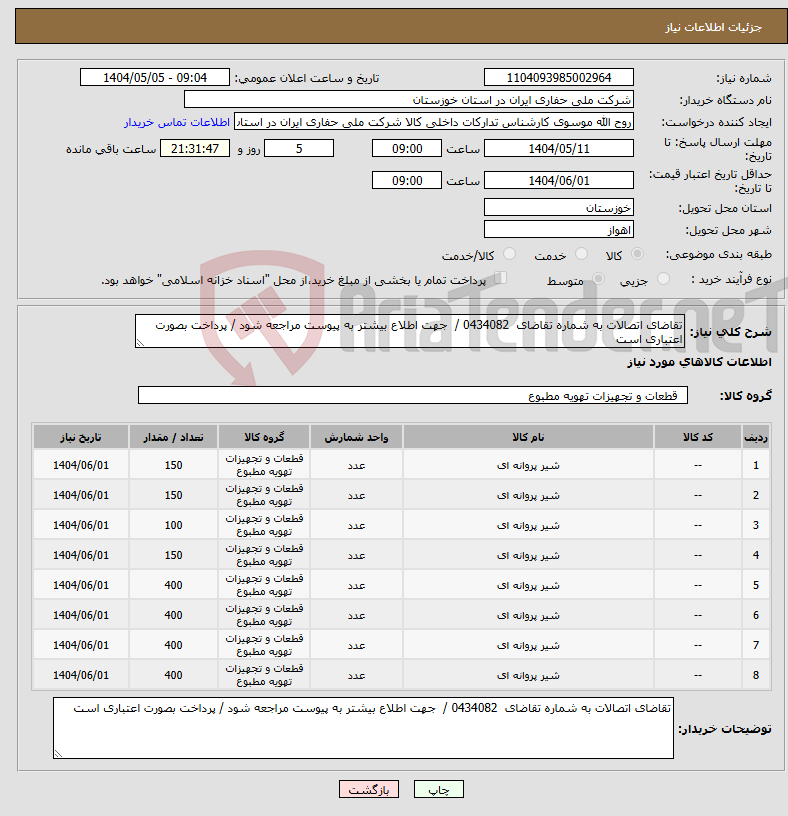The image size is (788, 816).
Task: Click the گروه کالا field
Action: (x=413, y=396)
